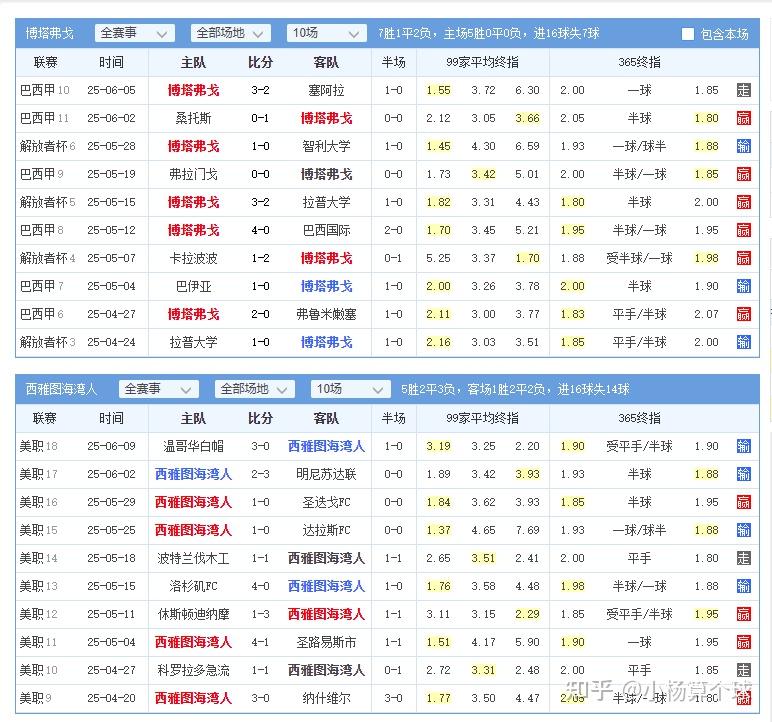Screen dimensions: 772x722
Task: Open the 10场 dropdown in 博塔弗戈 panel
Action: tap(326, 33)
